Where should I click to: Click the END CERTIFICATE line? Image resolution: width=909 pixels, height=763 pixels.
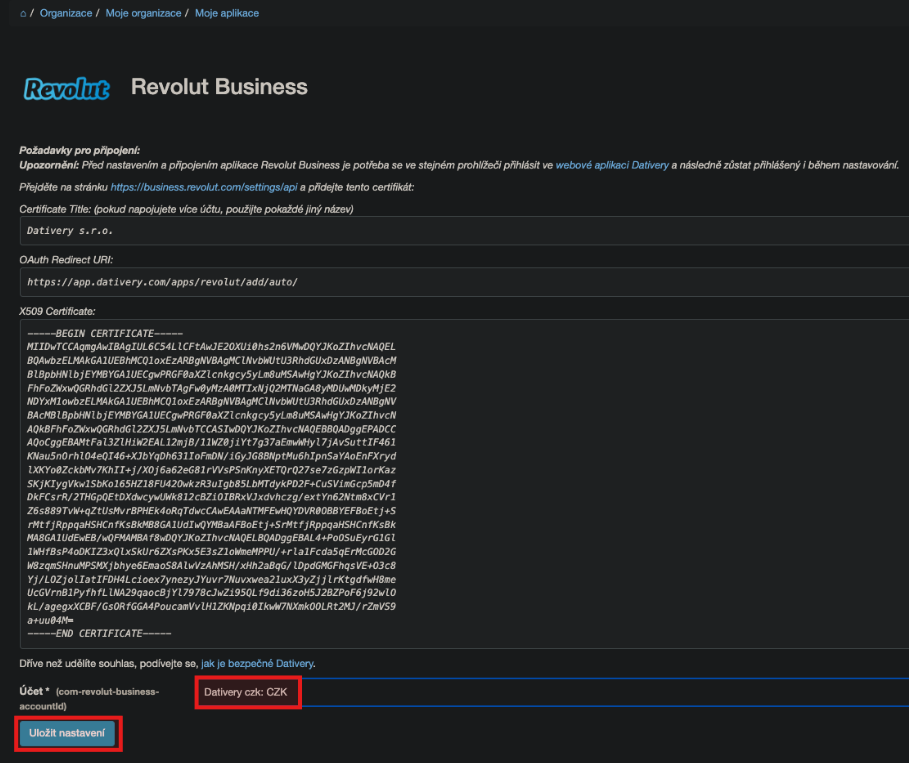coord(99,633)
